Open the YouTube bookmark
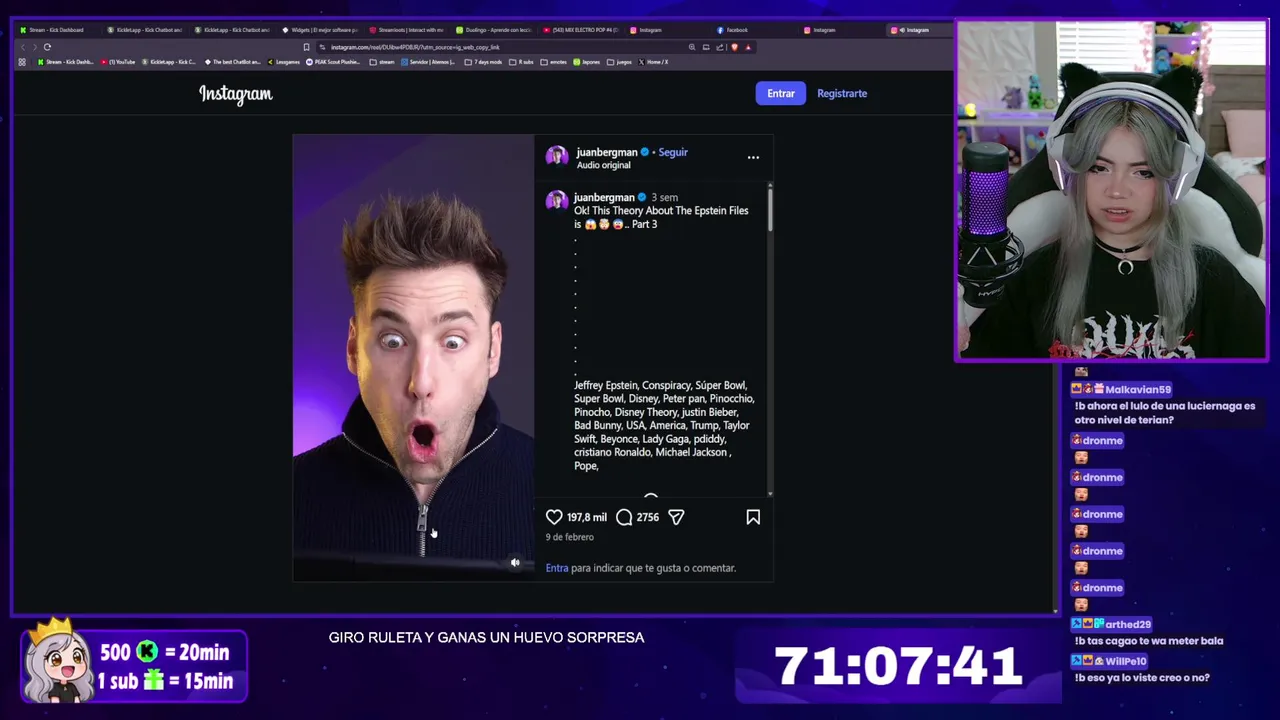The width and height of the screenshot is (1280, 720). (118, 62)
